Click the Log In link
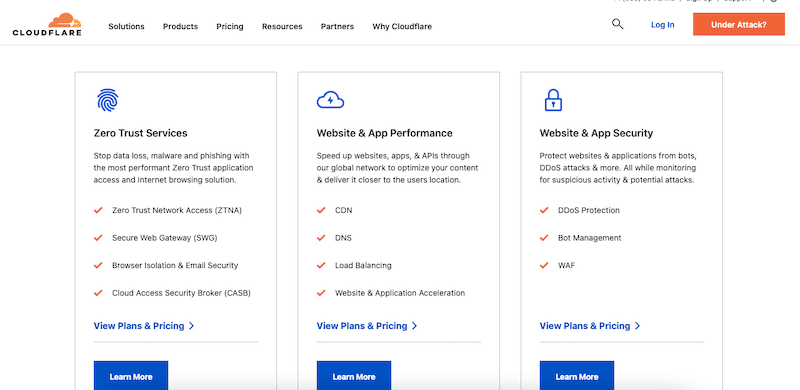 (x=662, y=25)
